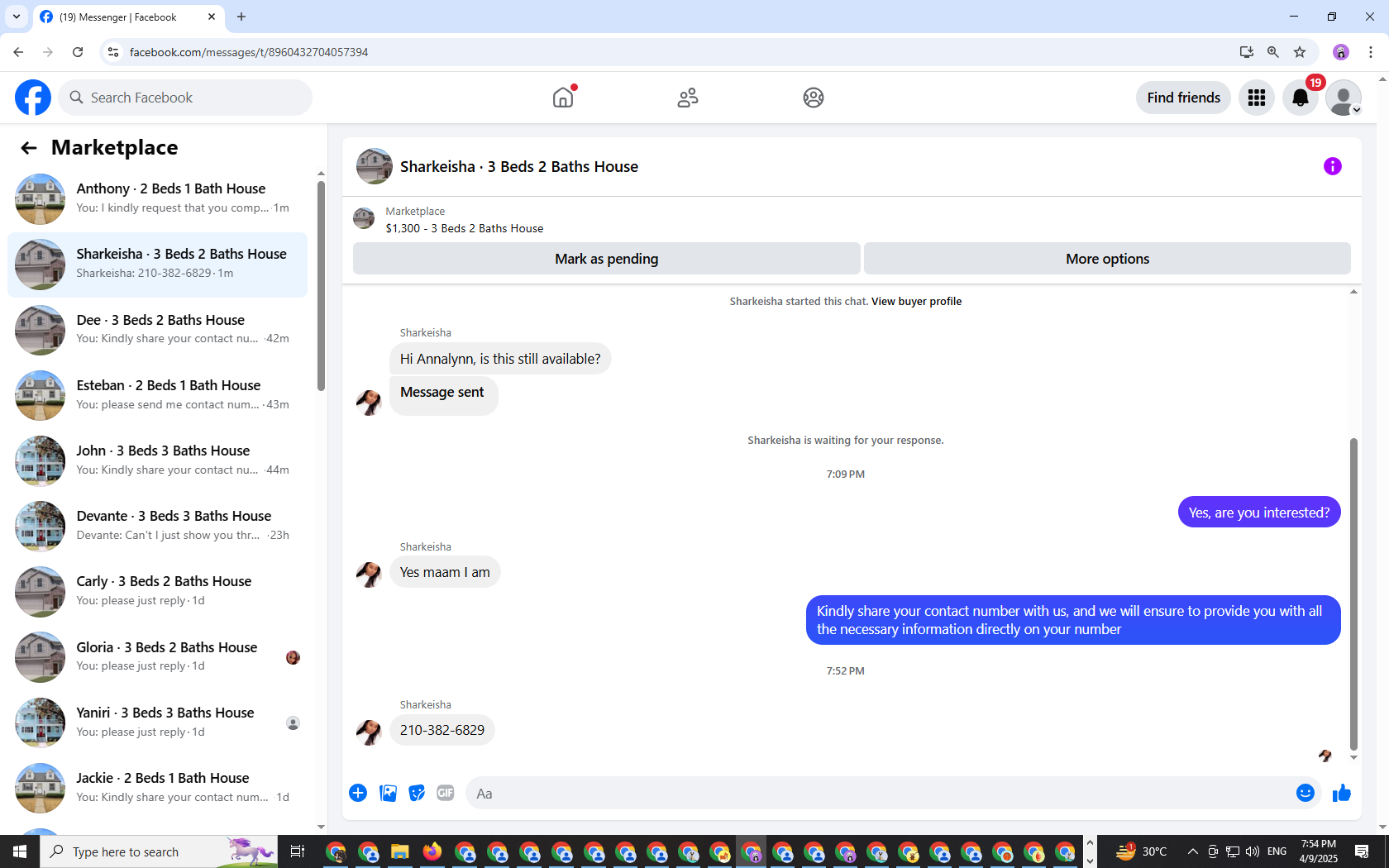Open the chat with Dee
This screenshot has height=868, width=1389.
pos(157,330)
